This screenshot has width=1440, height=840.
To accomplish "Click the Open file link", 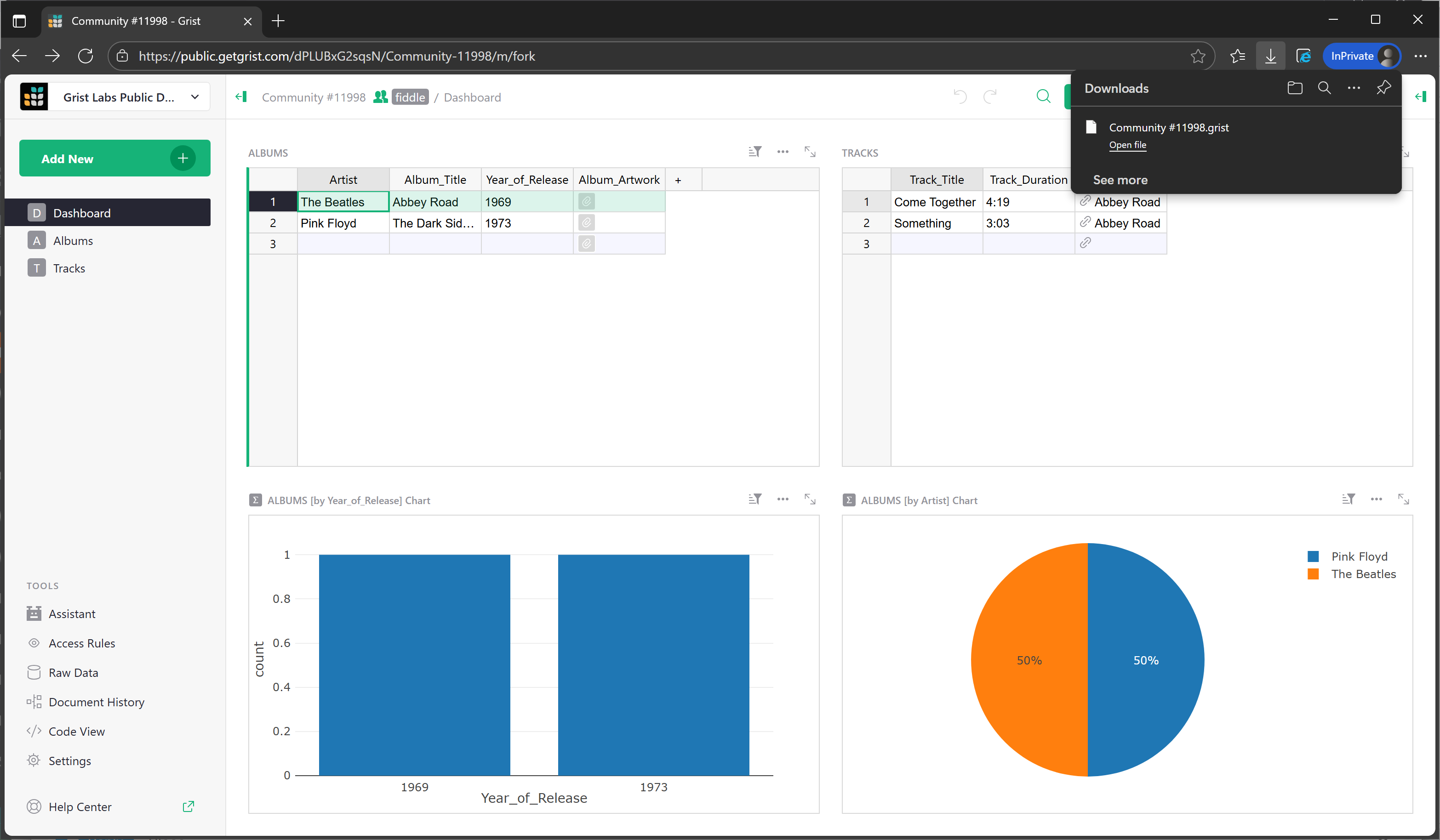I will pyautogui.click(x=1127, y=145).
